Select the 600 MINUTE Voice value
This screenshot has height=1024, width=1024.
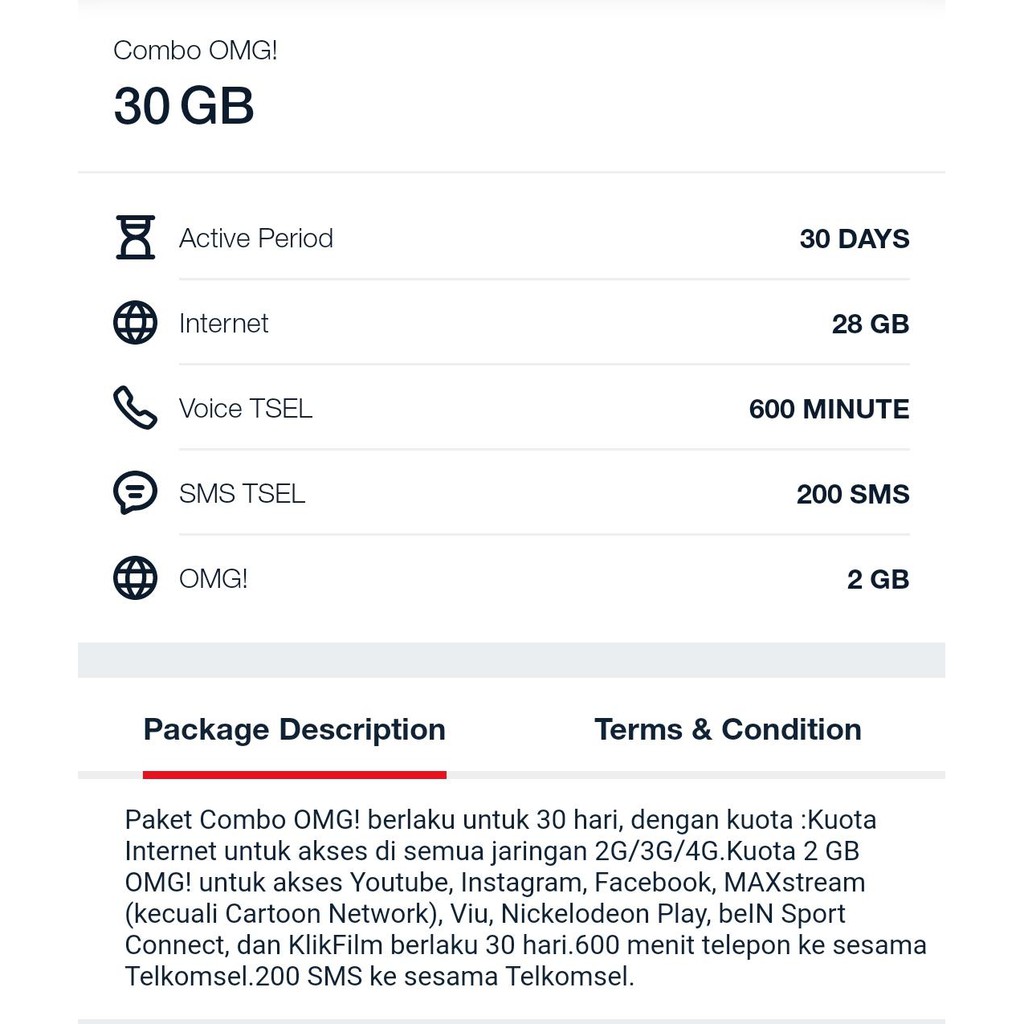coord(829,408)
